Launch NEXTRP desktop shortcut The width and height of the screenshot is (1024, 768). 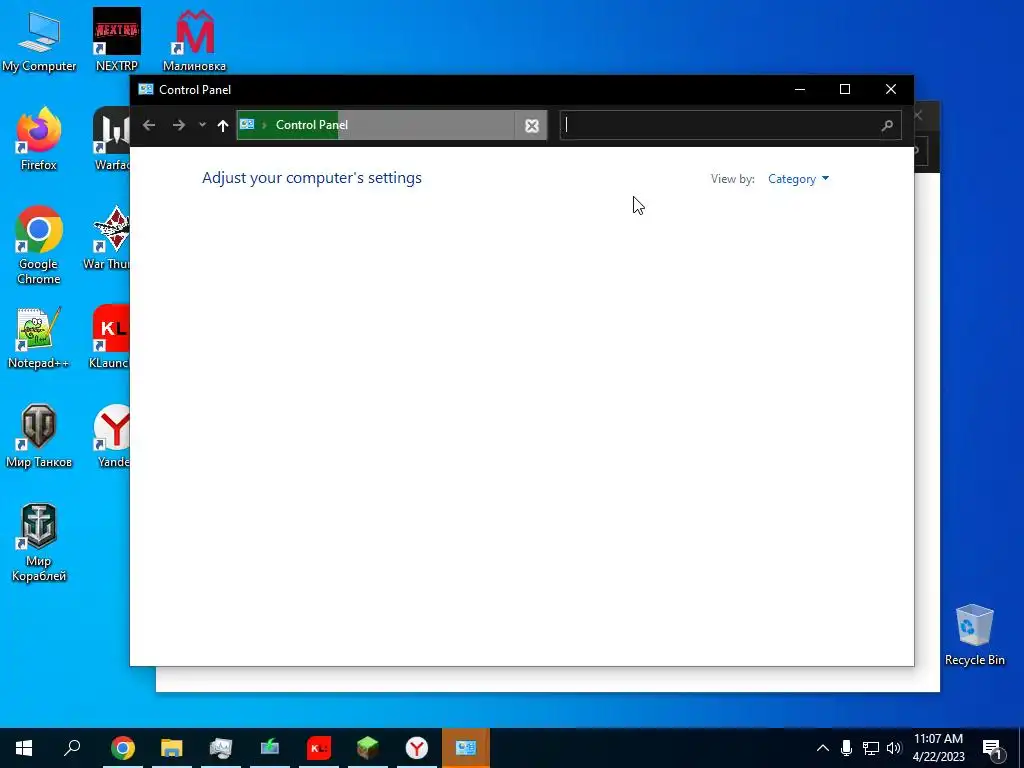point(117,40)
